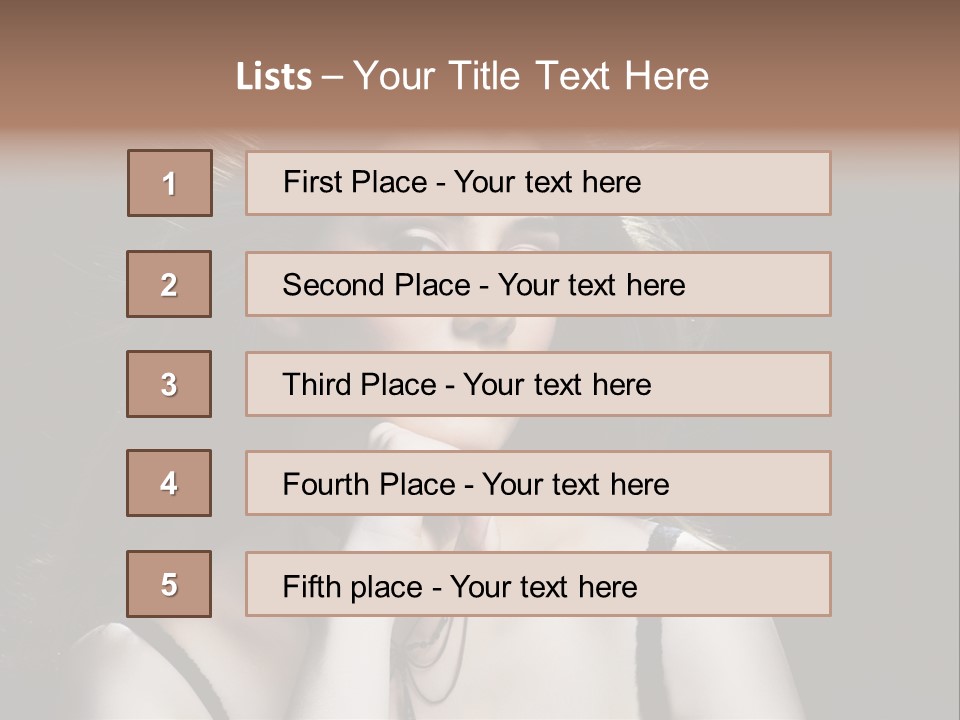Click the number 2 square
The width and height of the screenshot is (960, 720).
[169, 284]
